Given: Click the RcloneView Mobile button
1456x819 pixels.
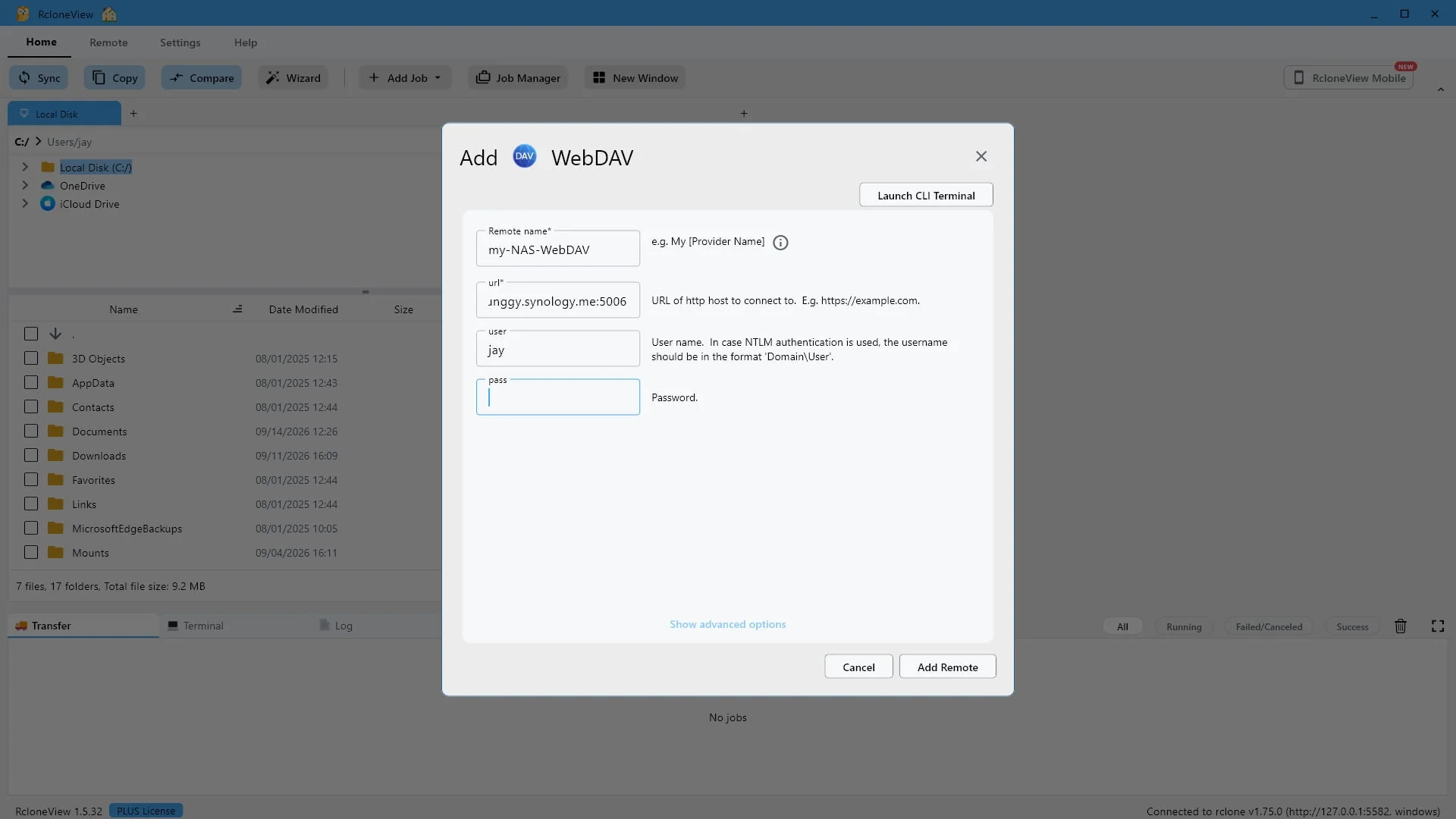Looking at the screenshot, I should coord(1348,78).
